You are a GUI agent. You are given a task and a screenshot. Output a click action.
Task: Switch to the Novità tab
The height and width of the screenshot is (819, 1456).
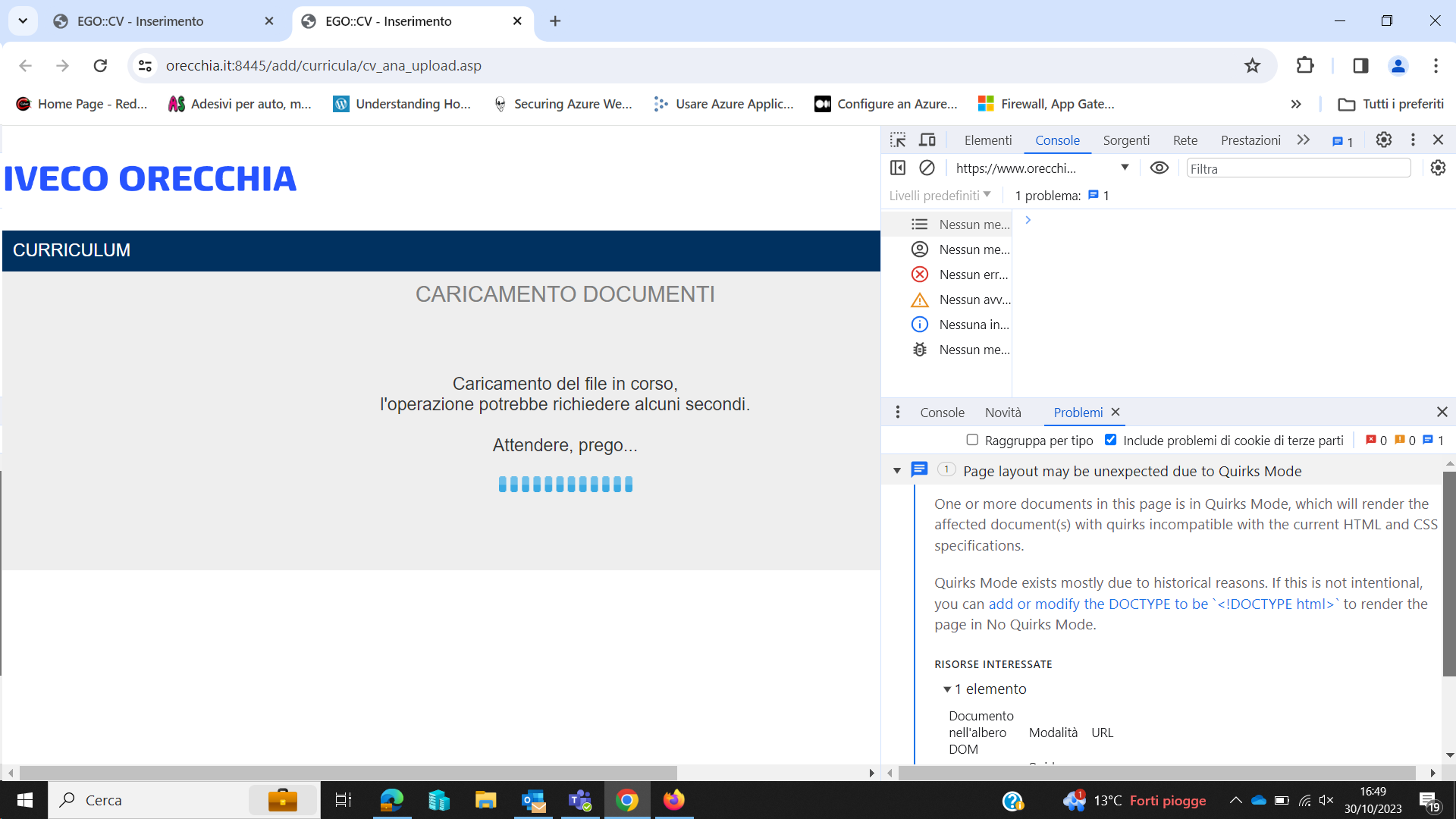pyautogui.click(x=1004, y=412)
